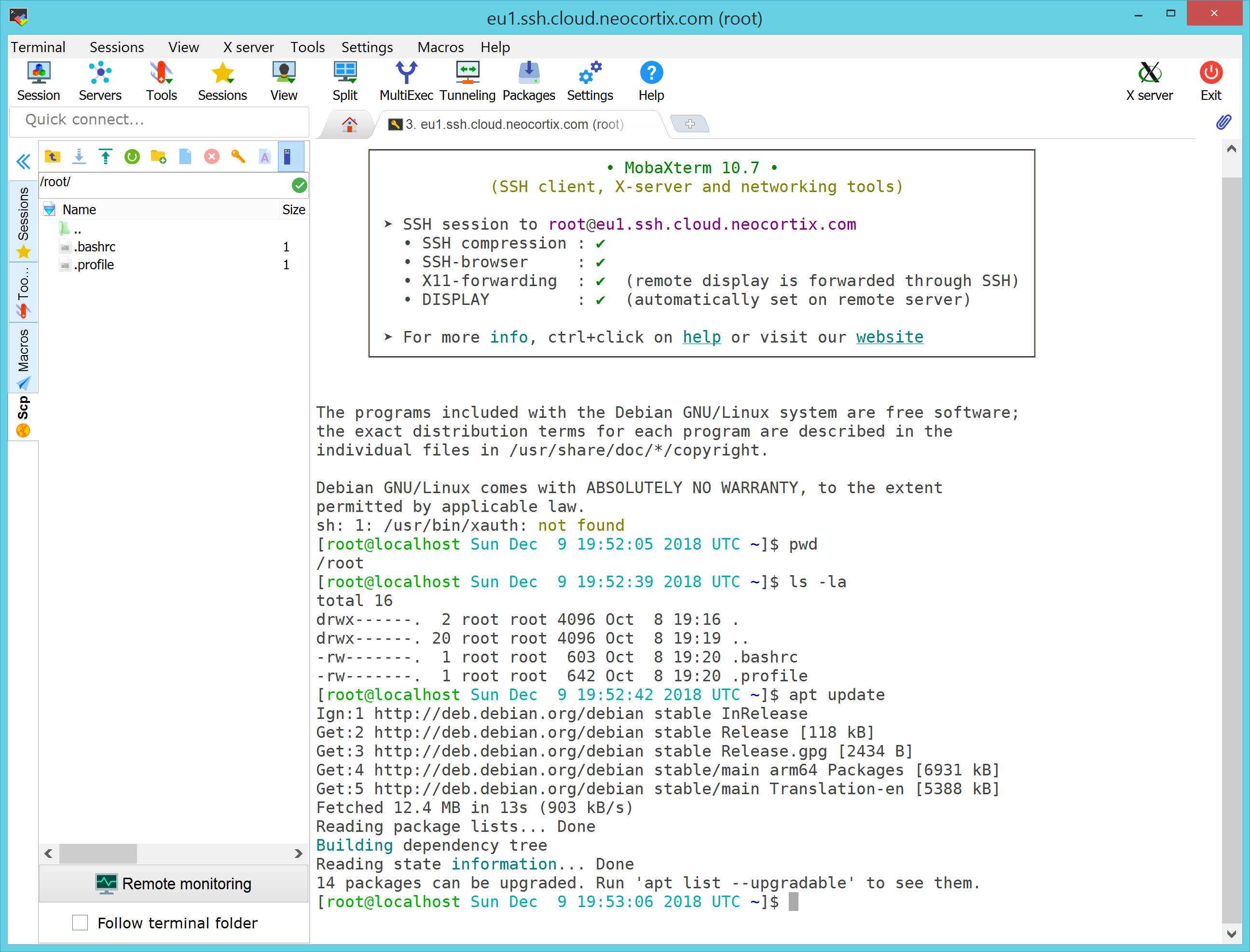Open the Settings menu in menu bar
Viewport: 1250px width, 952px height.
[x=367, y=47]
